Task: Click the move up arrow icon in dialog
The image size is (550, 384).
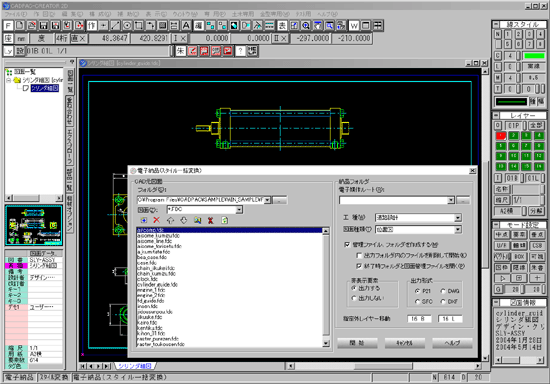Action: point(170,220)
